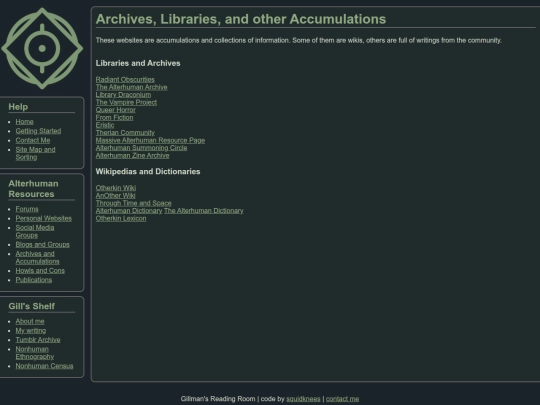Open Massive Alterhuman Resource Page
540x405 pixels.
point(150,140)
